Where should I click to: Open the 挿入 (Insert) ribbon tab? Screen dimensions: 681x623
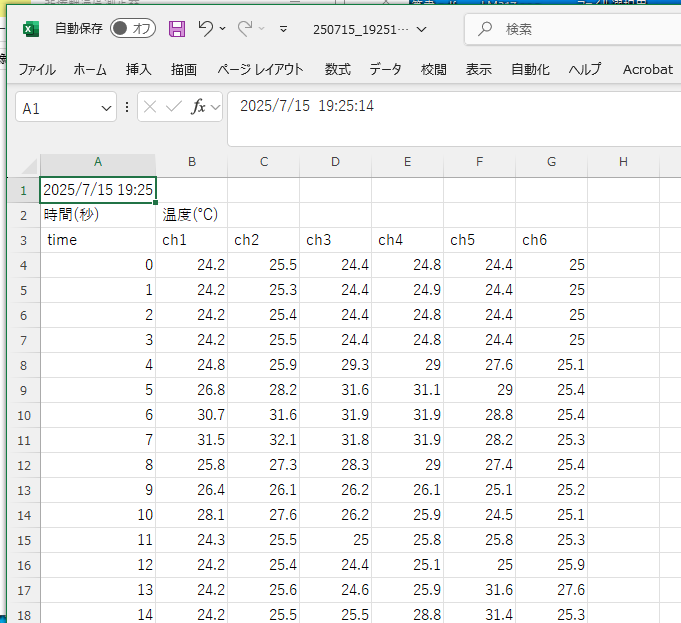(x=139, y=69)
